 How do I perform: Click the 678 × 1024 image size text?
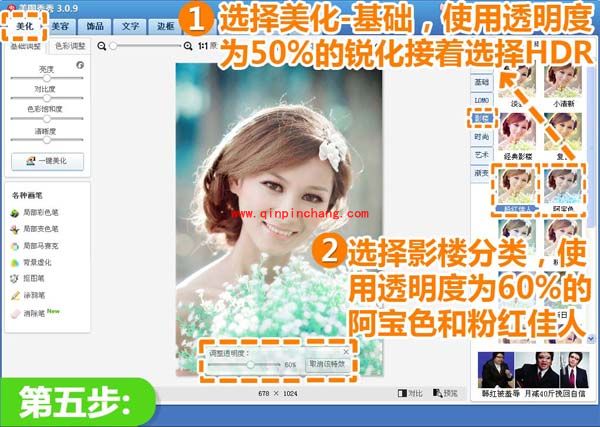click(277, 393)
